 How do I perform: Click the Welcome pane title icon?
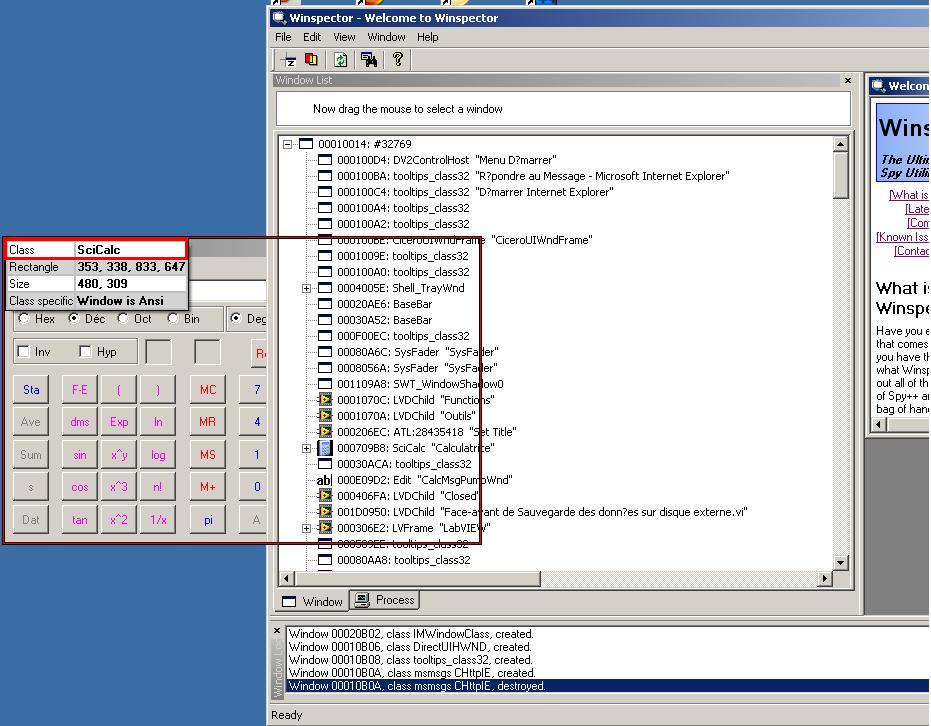click(x=878, y=86)
